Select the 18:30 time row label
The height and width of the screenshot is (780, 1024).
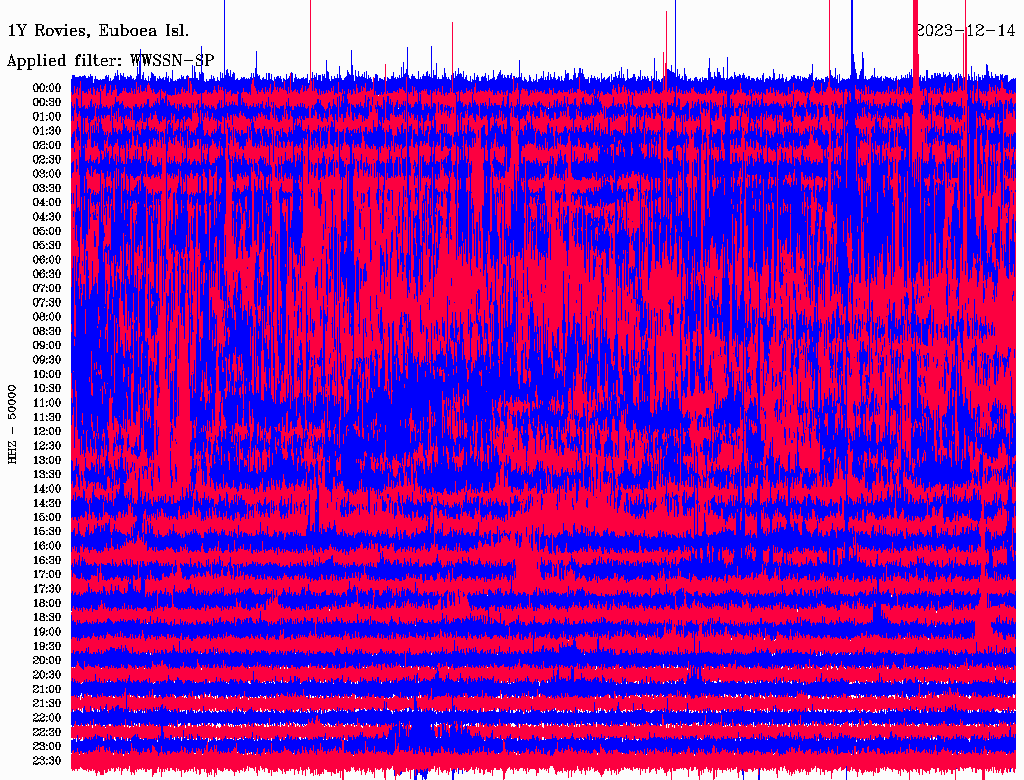tap(47, 617)
